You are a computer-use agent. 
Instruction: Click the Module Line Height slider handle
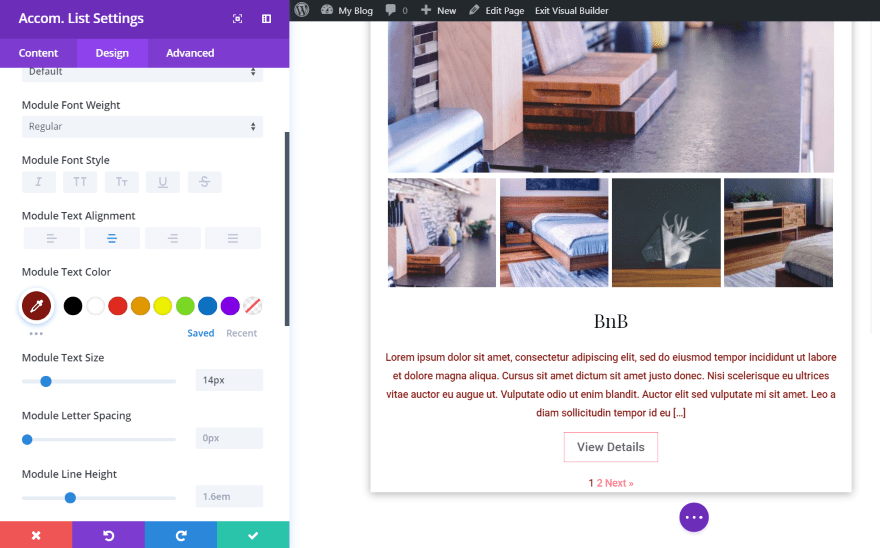pyautogui.click(x=70, y=497)
